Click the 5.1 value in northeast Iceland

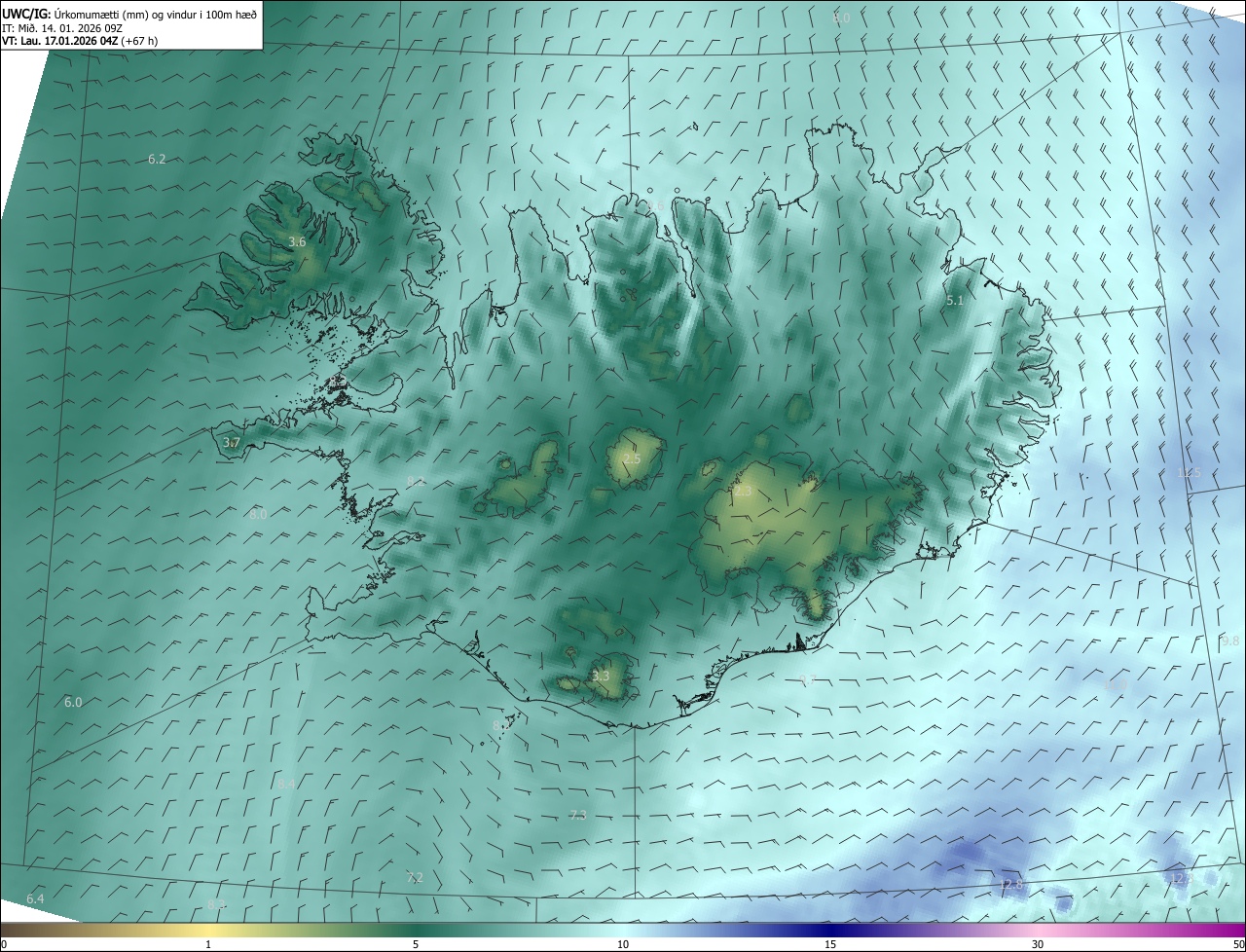[955, 301]
